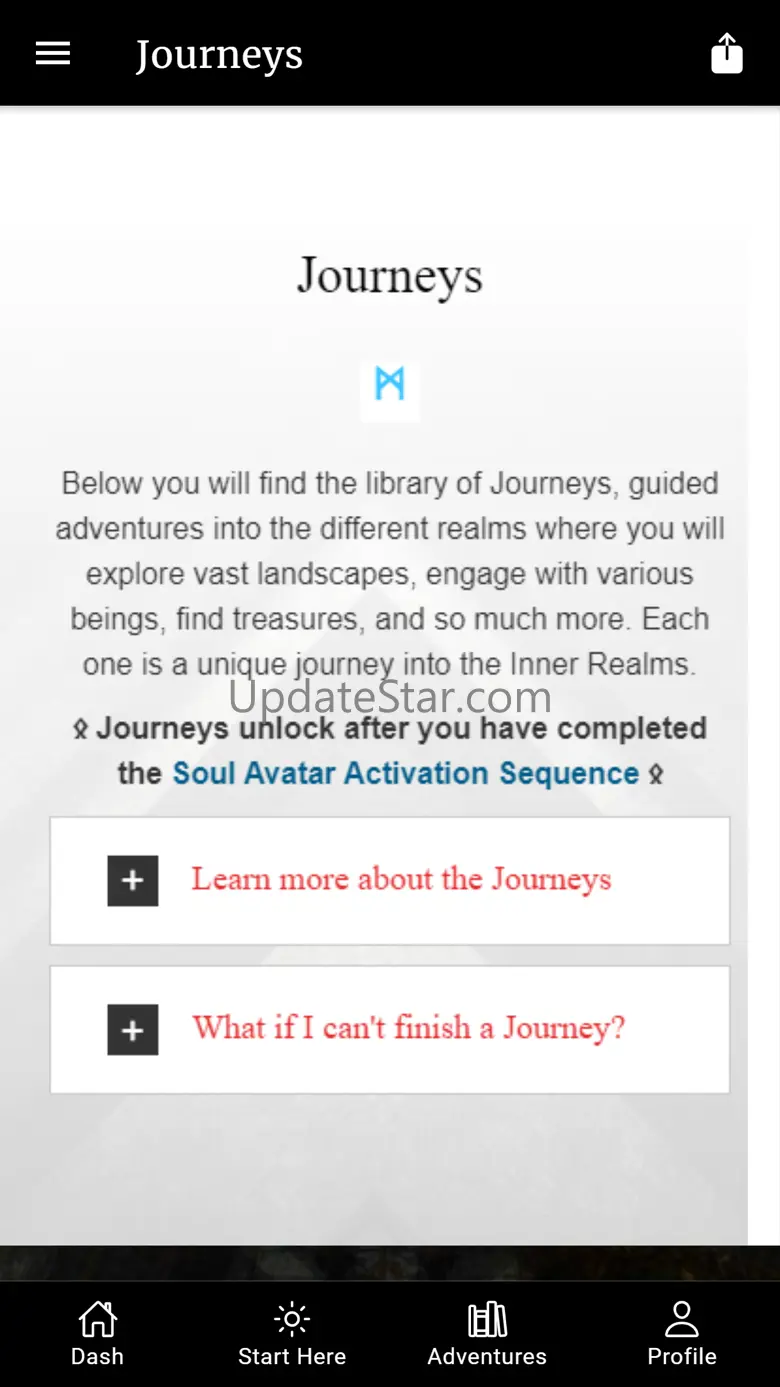Tap the Dash house icon
This screenshot has width=780, height=1387.
[x=97, y=1320]
